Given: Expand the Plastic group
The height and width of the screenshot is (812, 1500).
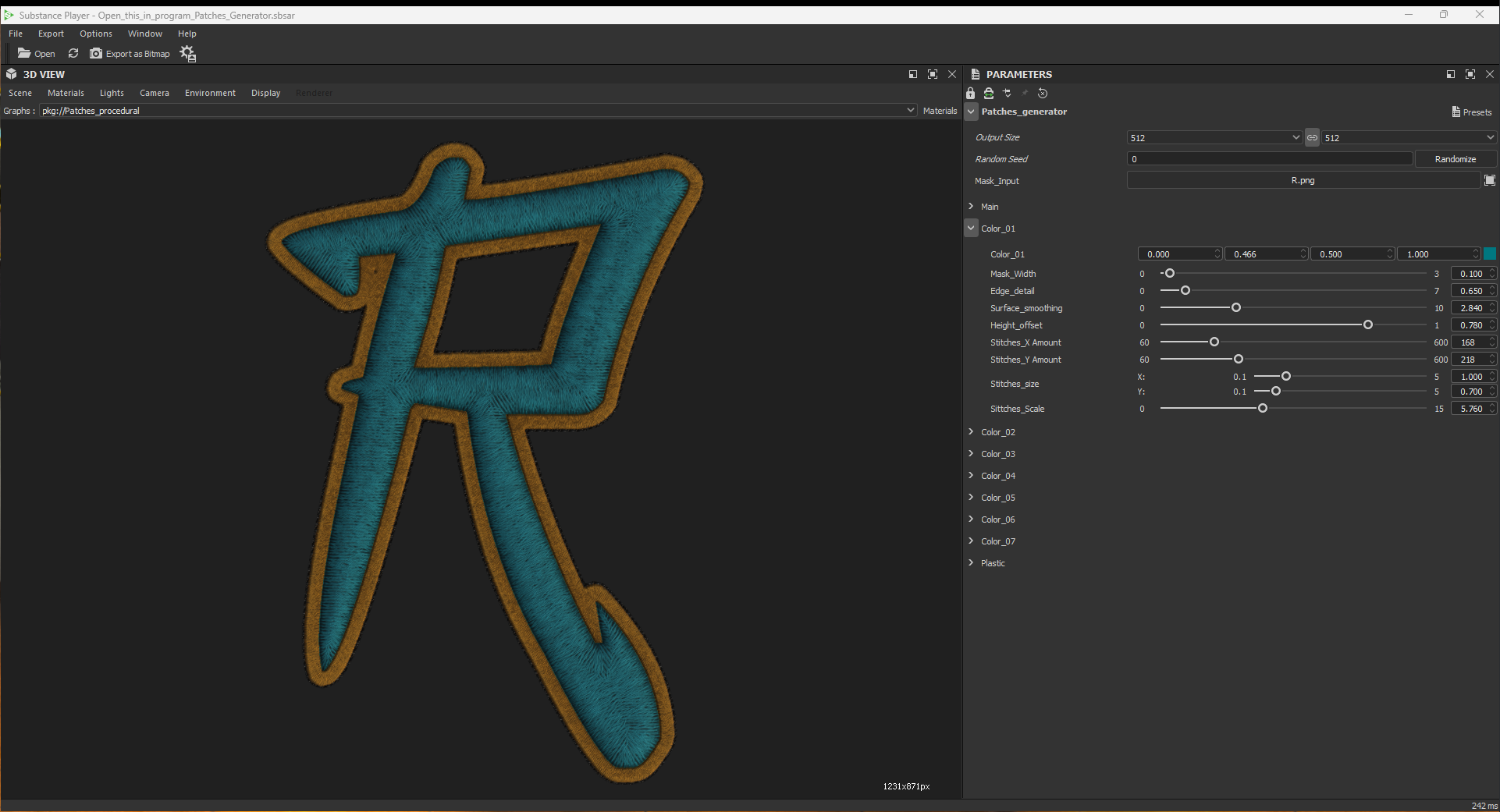Looking at the screenshot, I should (x=971, y=562).
